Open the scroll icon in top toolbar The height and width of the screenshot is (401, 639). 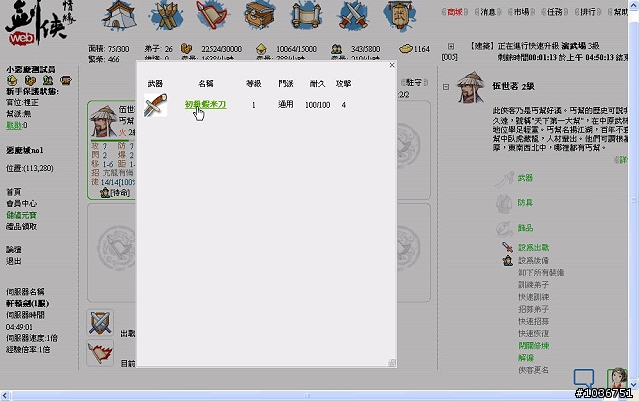coord(306,16)
